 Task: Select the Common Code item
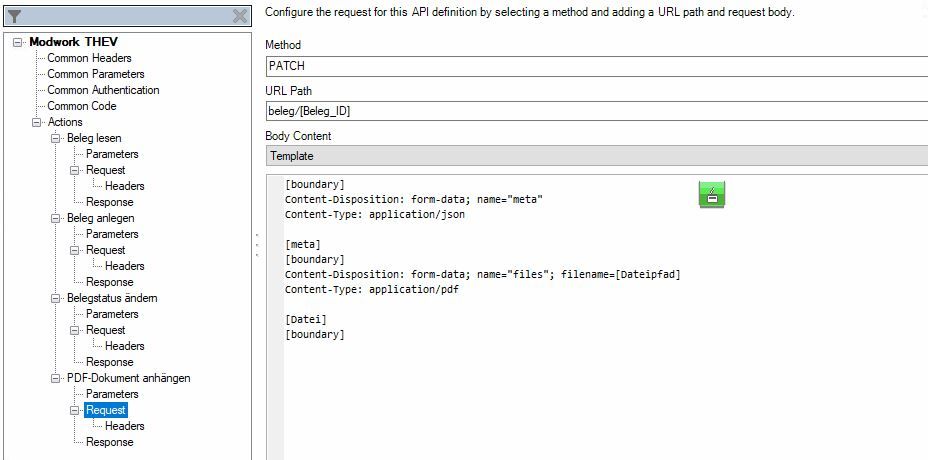click(82, 106)
